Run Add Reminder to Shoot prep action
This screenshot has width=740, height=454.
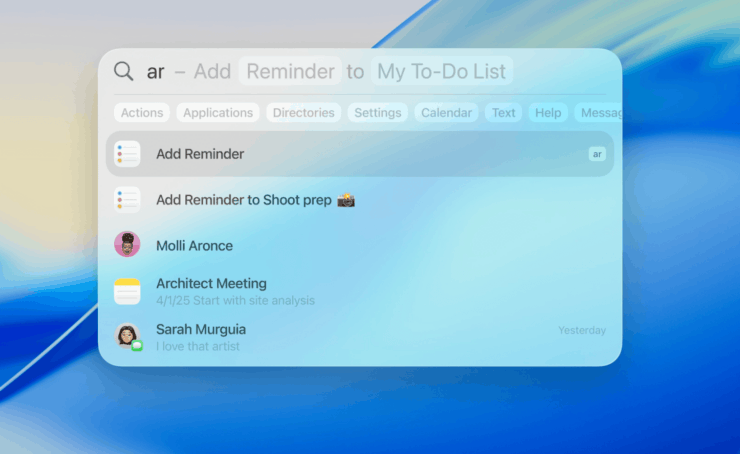(255, 200)
